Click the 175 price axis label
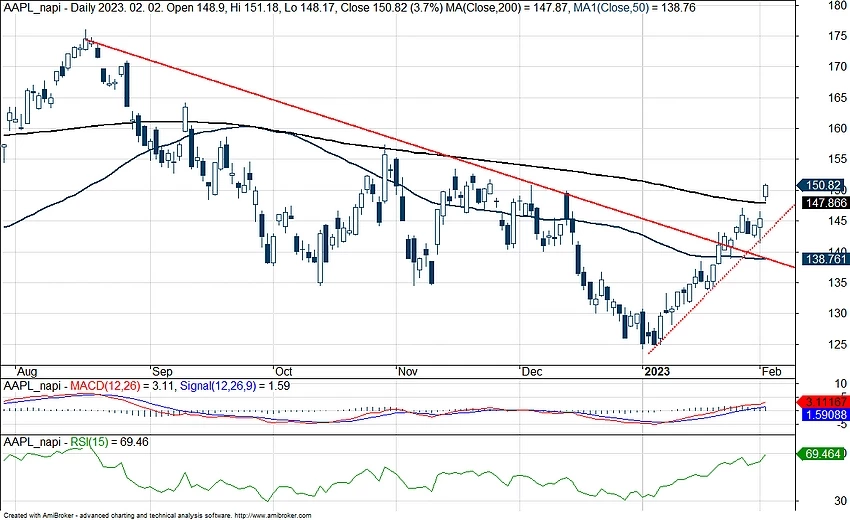This screenshot has height=520, width=850. (838, 36)
